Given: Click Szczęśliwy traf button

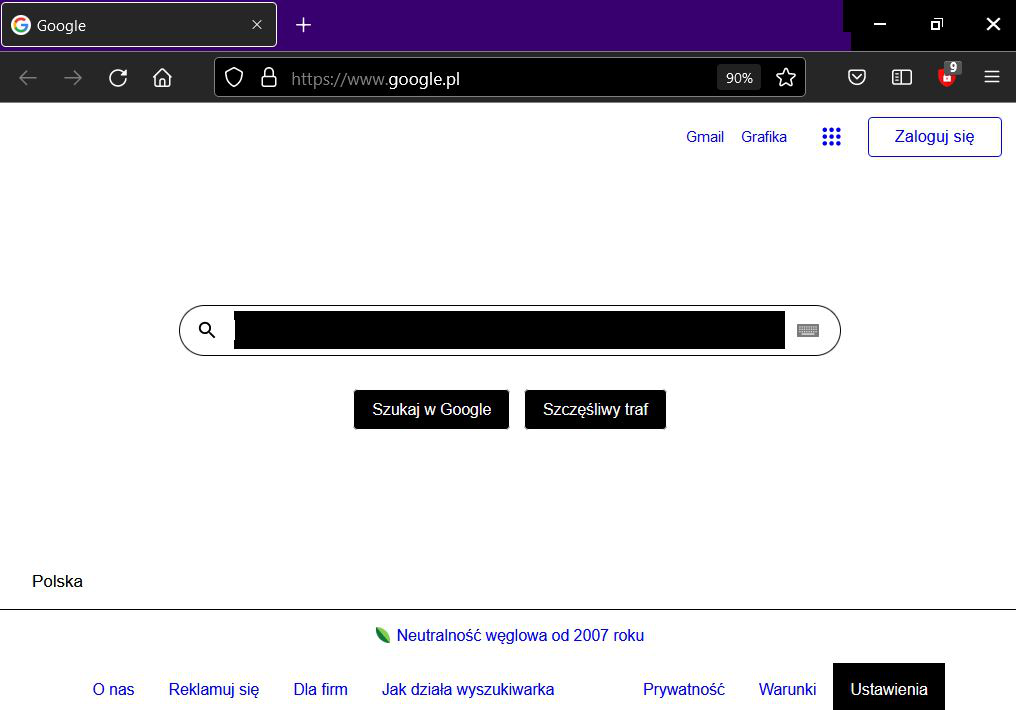Looking at the screenshot, I should (595, 409).
